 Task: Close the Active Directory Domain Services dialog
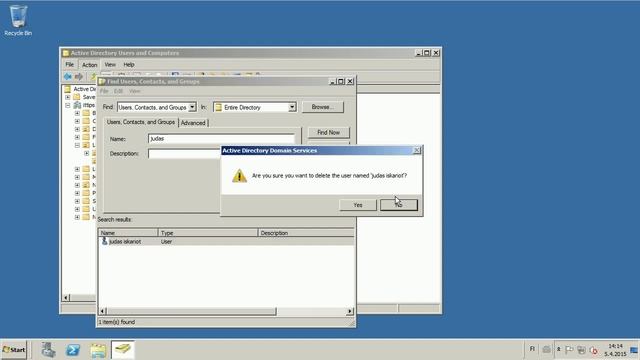[417, 150]
